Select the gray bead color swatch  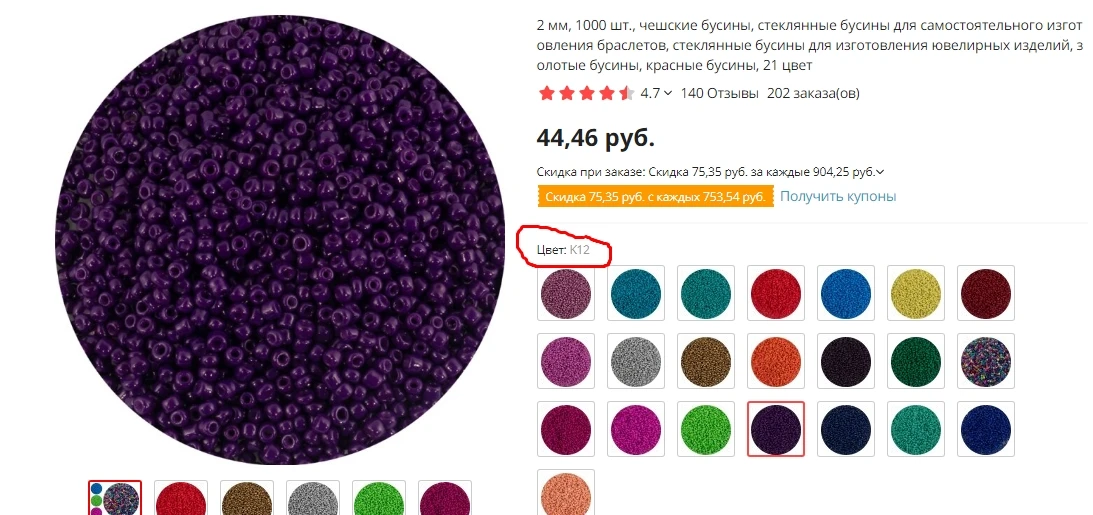pyautogui.click(x=636, y=361)
